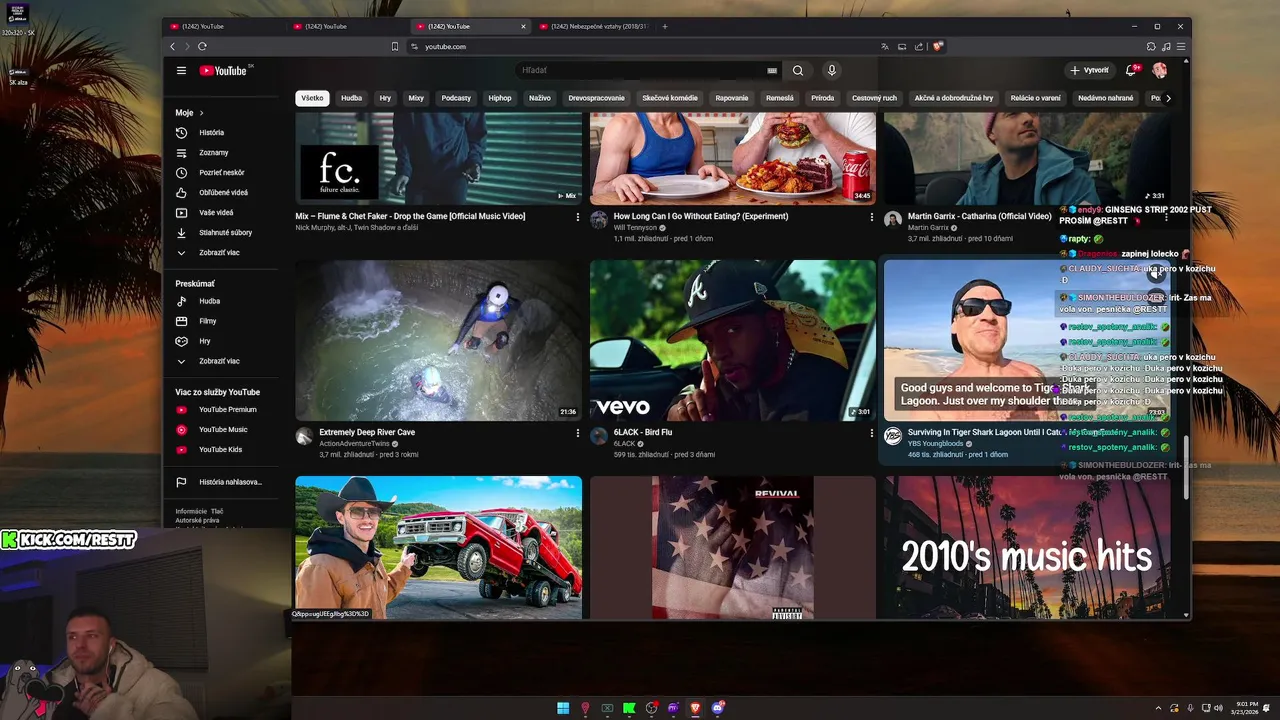Select the Hiphop filter chip
Image resolution: width=1280 pixels, height=720 pixels.
tap(500, 98)
